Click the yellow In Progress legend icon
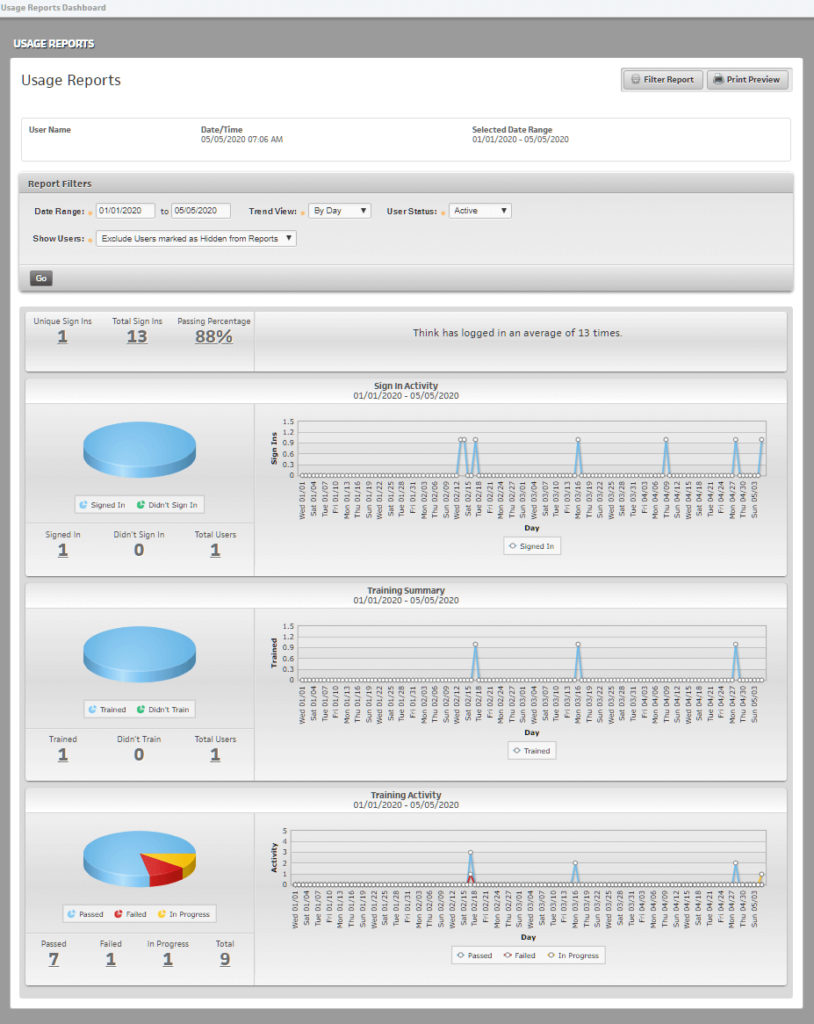814x1024 pixels. 161,913
